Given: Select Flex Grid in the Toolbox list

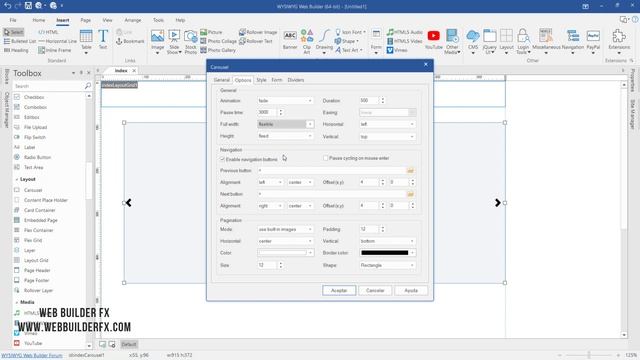Looking at the screenshot, I should pos(33,240).
